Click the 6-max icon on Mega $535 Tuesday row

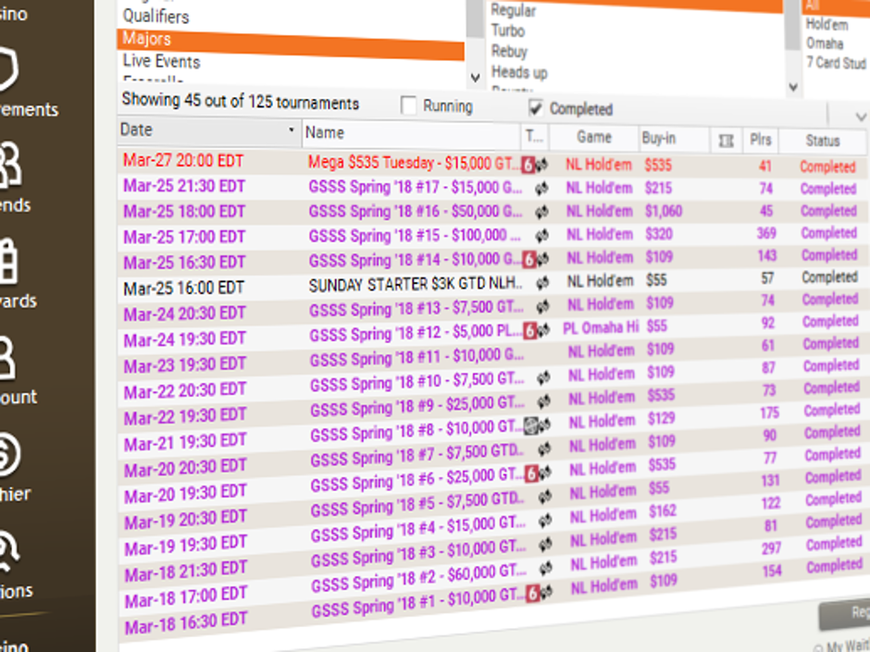click(x=528, y=165)
